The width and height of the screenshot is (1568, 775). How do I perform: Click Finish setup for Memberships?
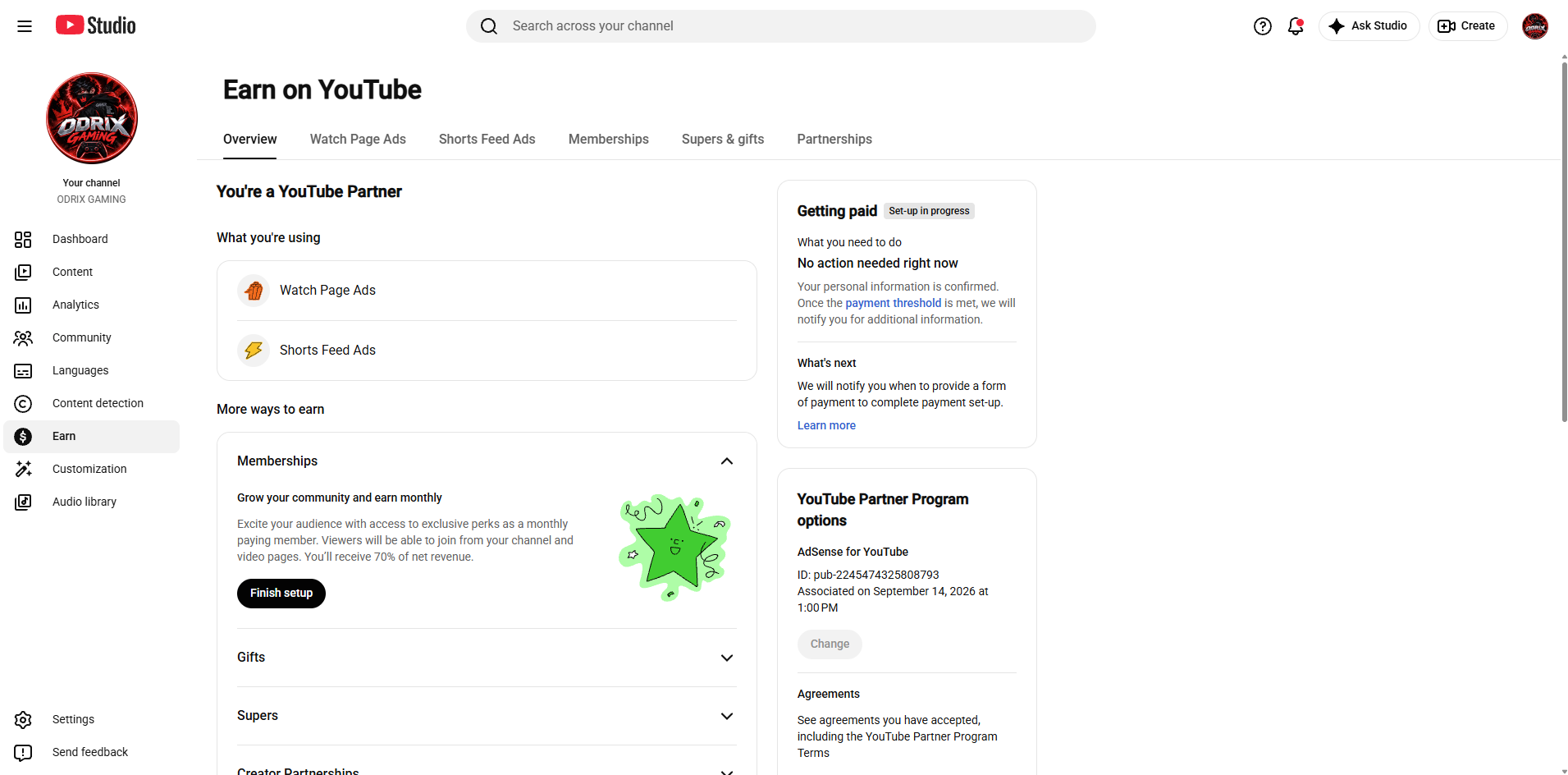click(x=281, y=593)
